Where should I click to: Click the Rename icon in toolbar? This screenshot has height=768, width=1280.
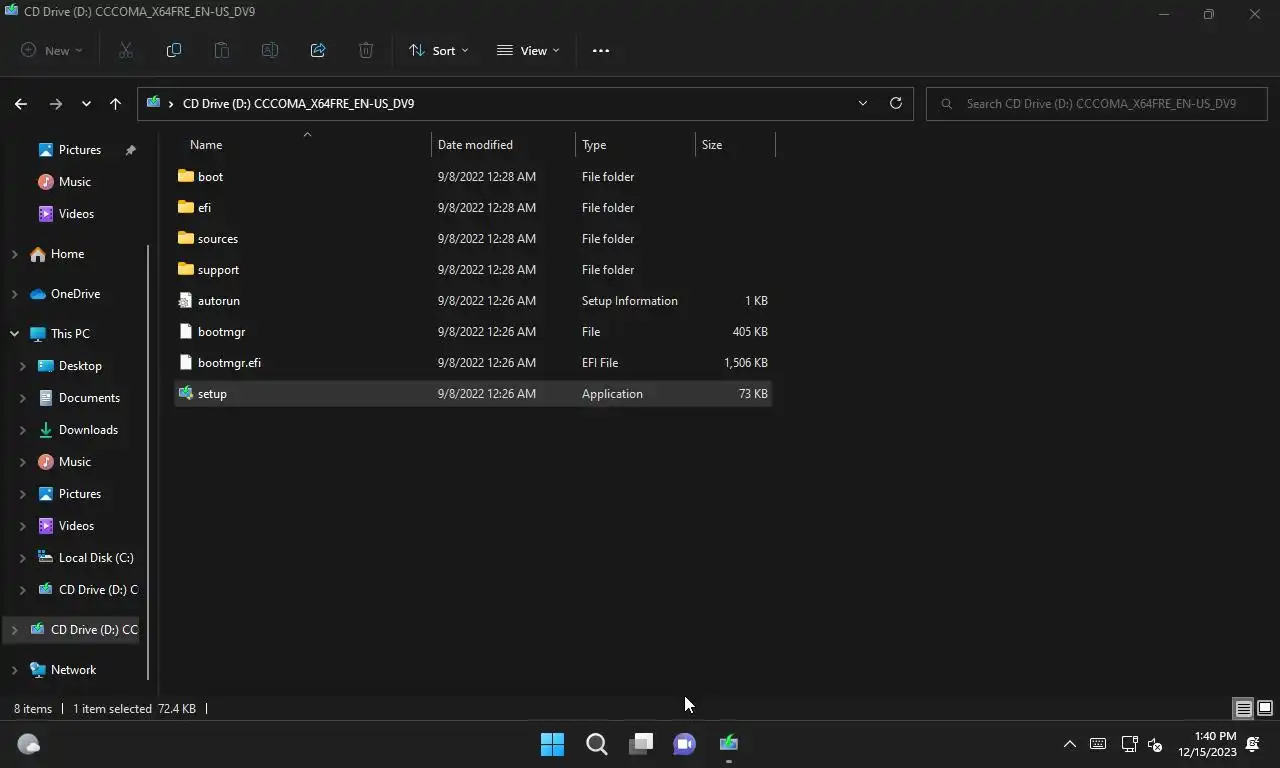point(270,50)
